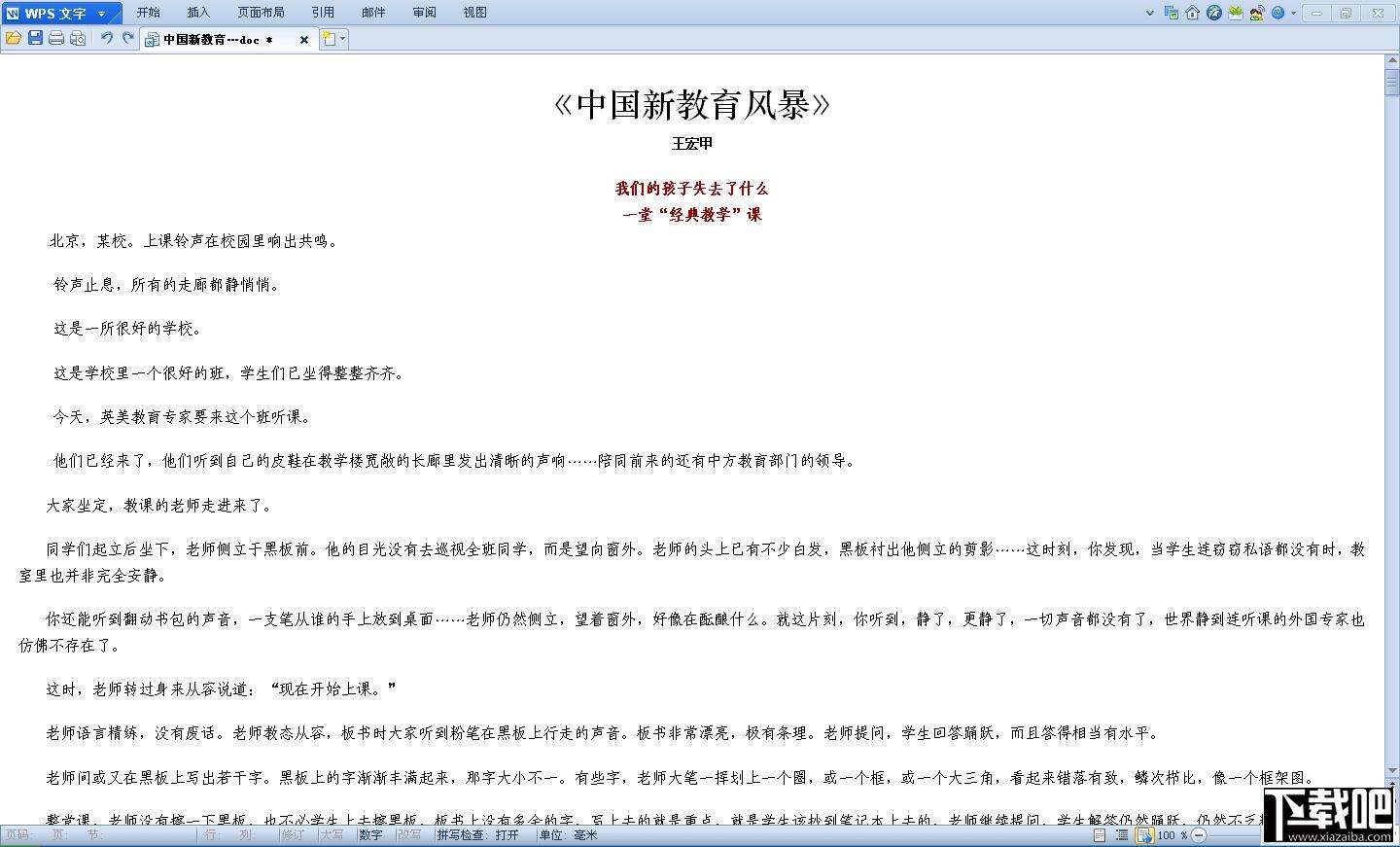Save the document with the Save icon
The image size is (1400, 847).
34,38
